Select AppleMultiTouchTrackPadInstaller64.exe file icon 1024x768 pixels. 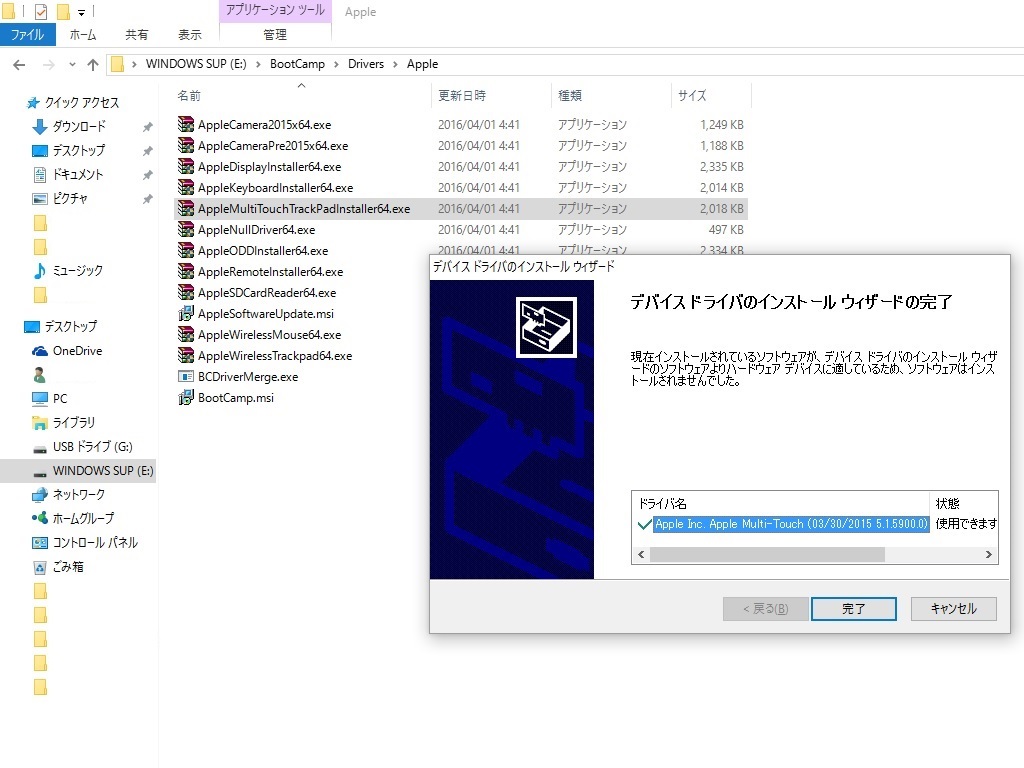click(186, 208)
